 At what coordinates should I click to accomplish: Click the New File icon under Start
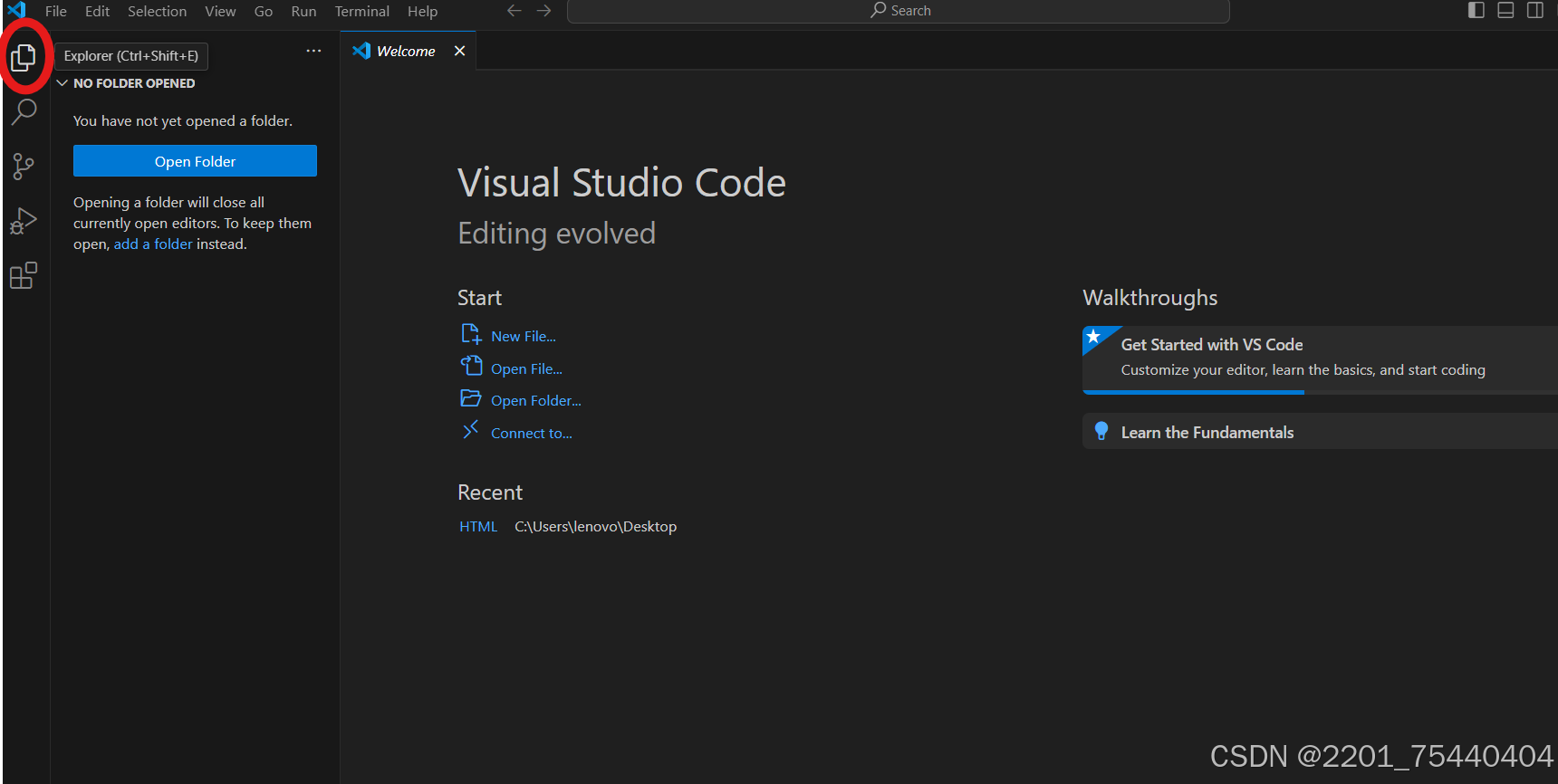pos(471,335)
